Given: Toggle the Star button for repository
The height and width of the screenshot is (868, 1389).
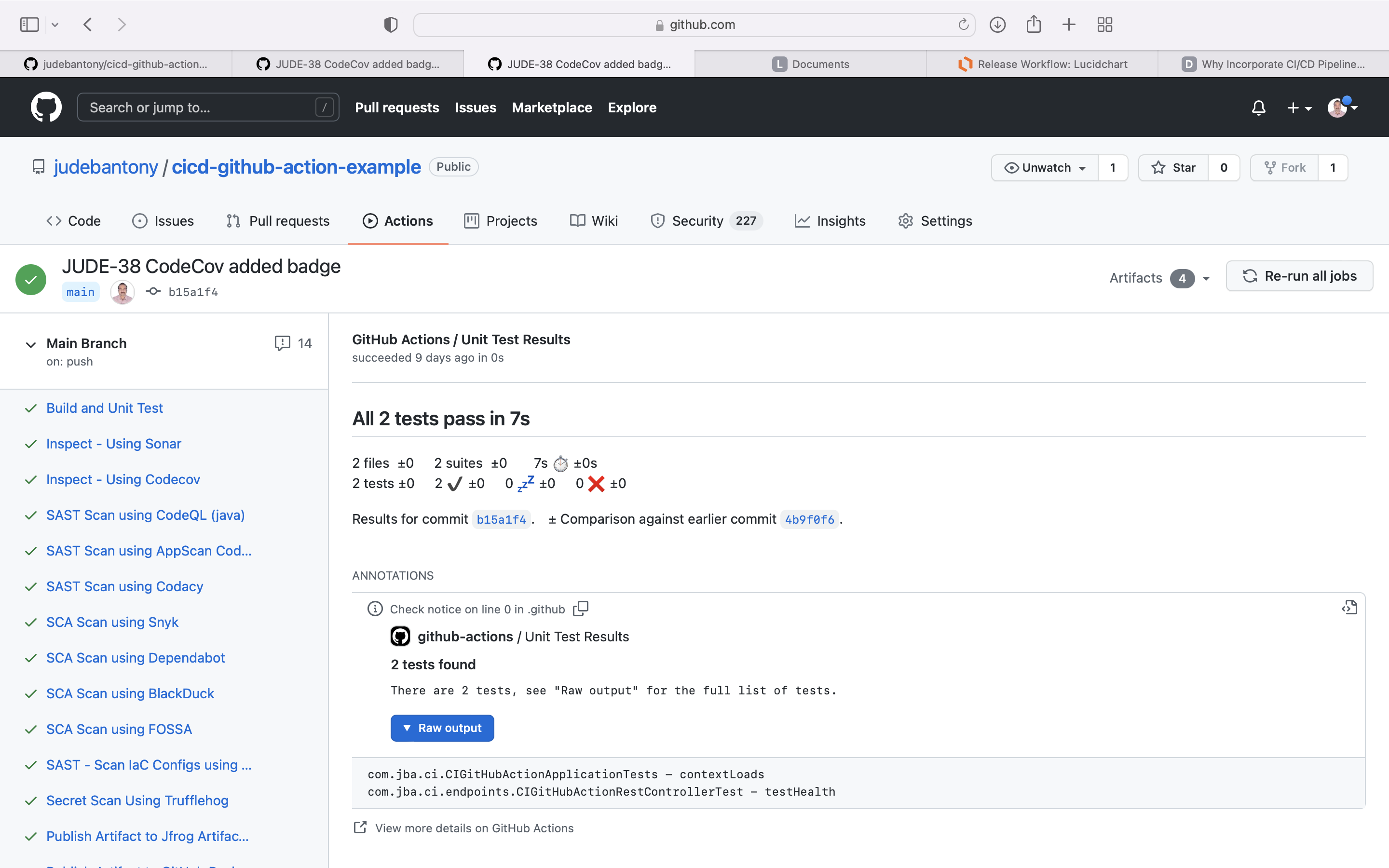Looking at the screenshot, I should (x=1174, y=168).
